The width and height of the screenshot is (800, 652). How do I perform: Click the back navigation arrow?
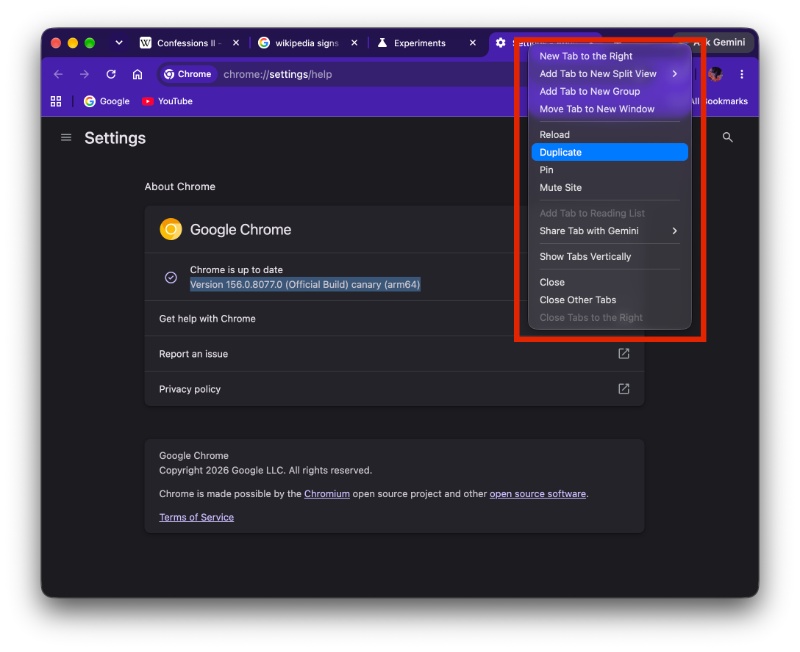tap(58, 74)
